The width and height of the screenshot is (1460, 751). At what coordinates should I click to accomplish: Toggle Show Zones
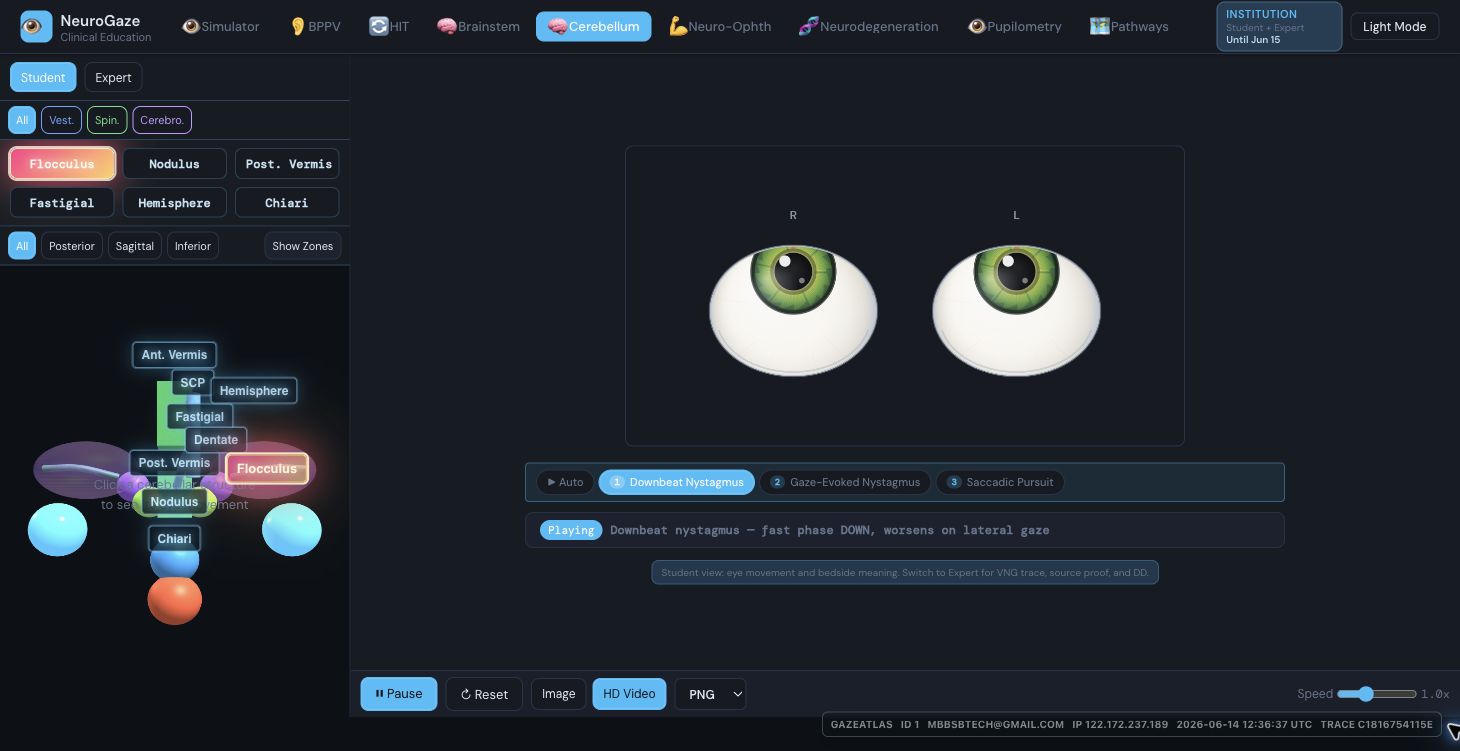[x=302, y=245]
